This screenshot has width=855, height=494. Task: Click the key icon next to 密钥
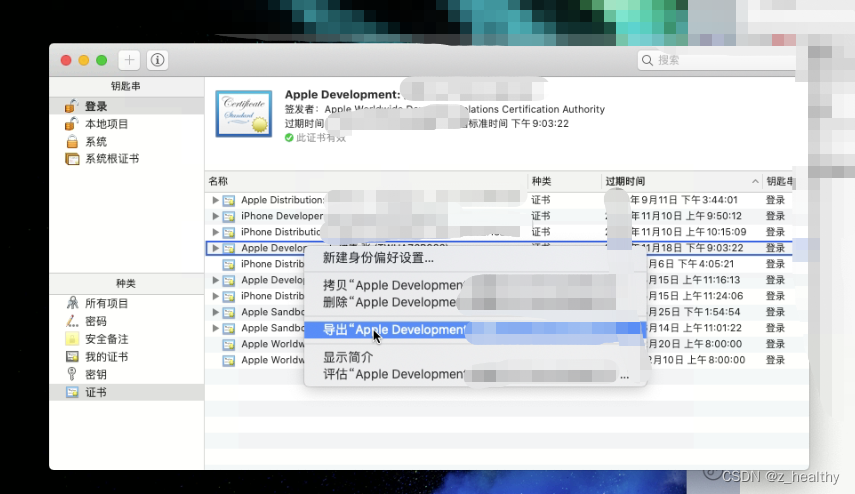click(71, 374)
